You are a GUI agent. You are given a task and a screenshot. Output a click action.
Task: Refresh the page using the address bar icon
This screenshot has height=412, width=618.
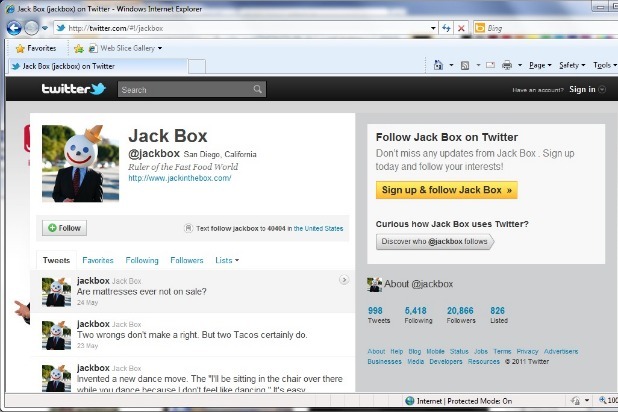(x=445, y=28)
